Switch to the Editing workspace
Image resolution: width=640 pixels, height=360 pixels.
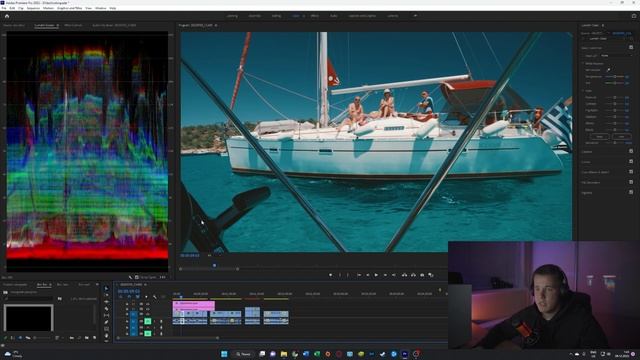[x=276, y=16]
